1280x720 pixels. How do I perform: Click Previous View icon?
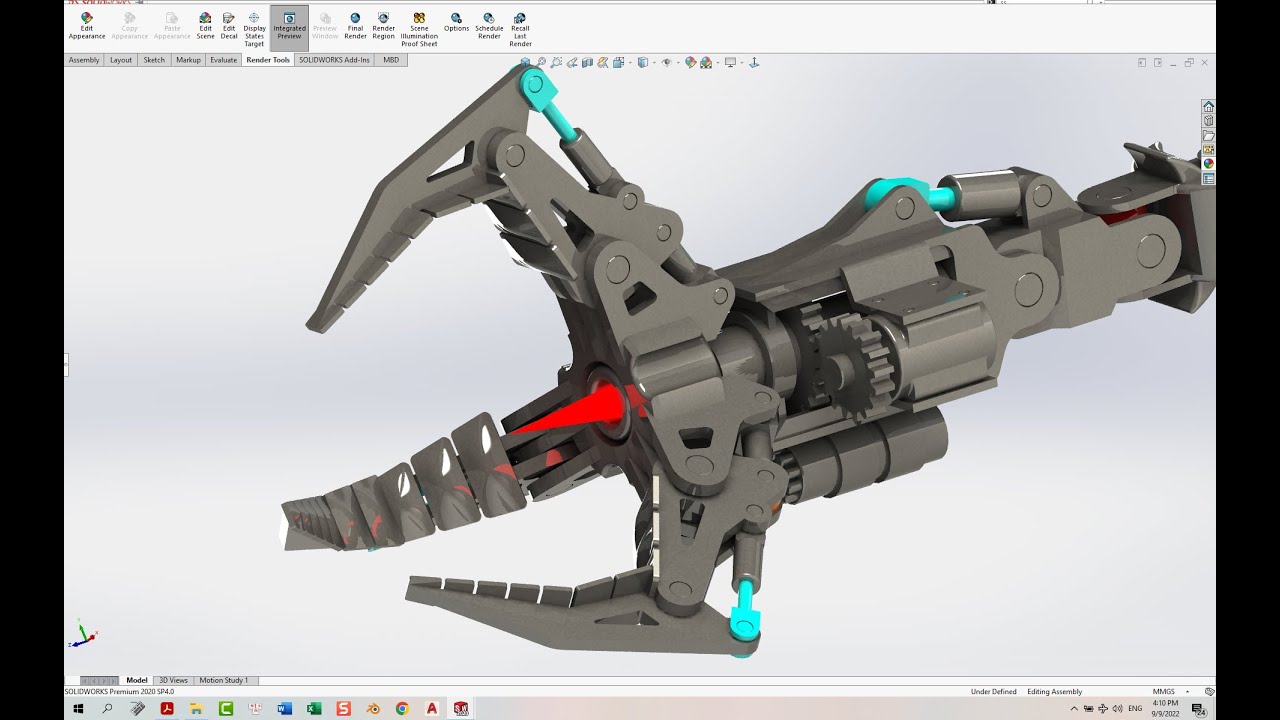pyautogui.click(x=572, y=62)
